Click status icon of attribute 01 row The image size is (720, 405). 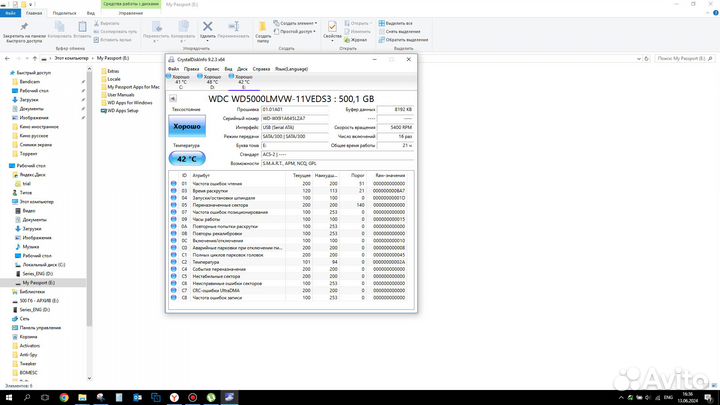[174, 183]
